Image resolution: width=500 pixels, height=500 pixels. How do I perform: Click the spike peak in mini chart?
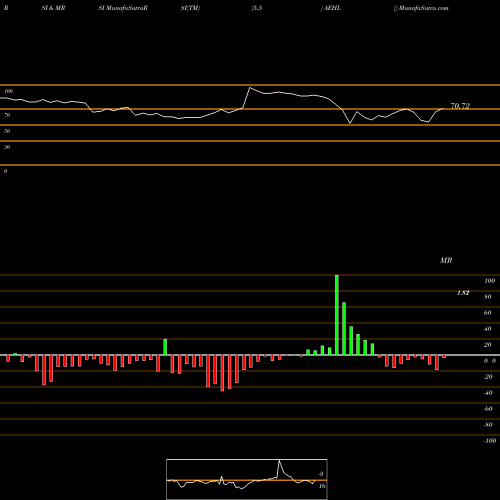click(x=279, y=461)
